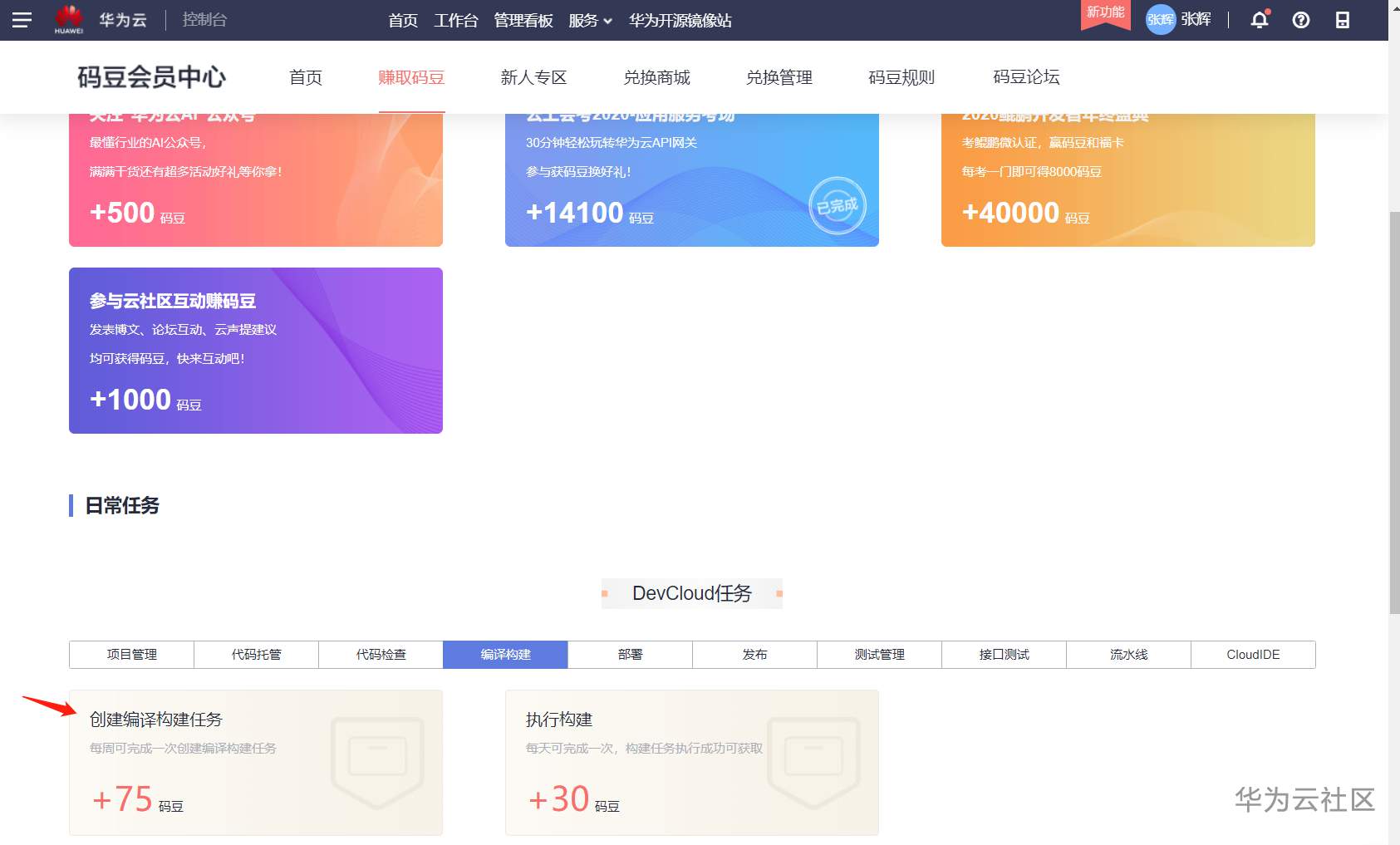1400x845 pixels.
Task: Expand the 服务 dropdown menu
Action: pos(590,21)
